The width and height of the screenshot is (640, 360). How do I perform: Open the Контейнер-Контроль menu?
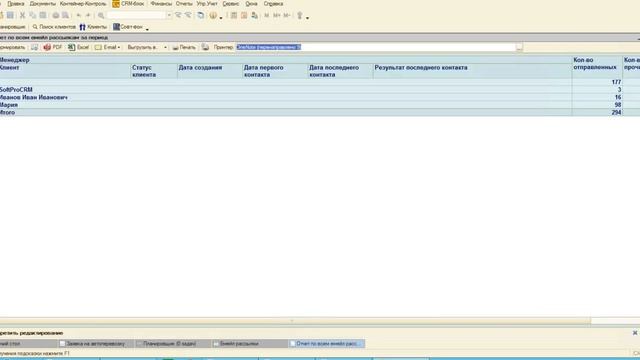83,4
